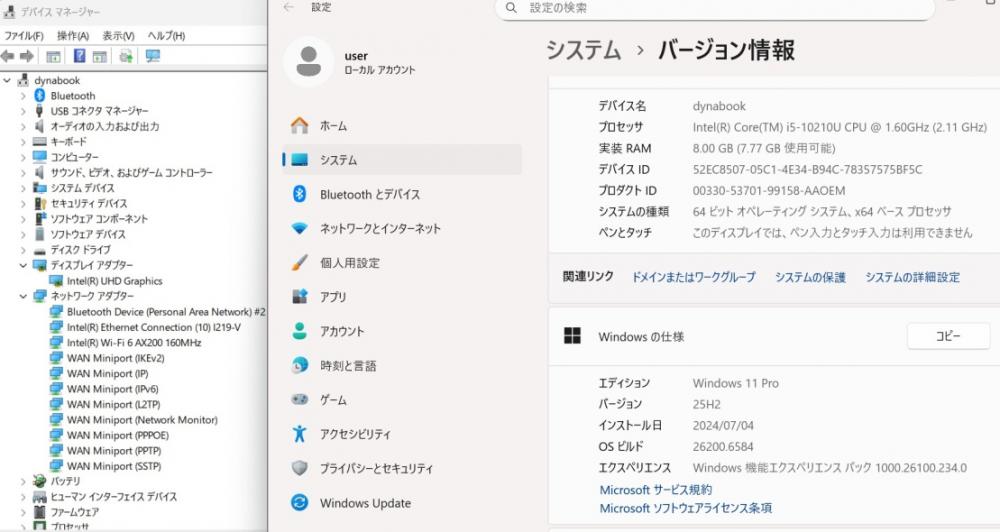Click the Bluetooth とデバイス icon in Settings sidebar

299,194
